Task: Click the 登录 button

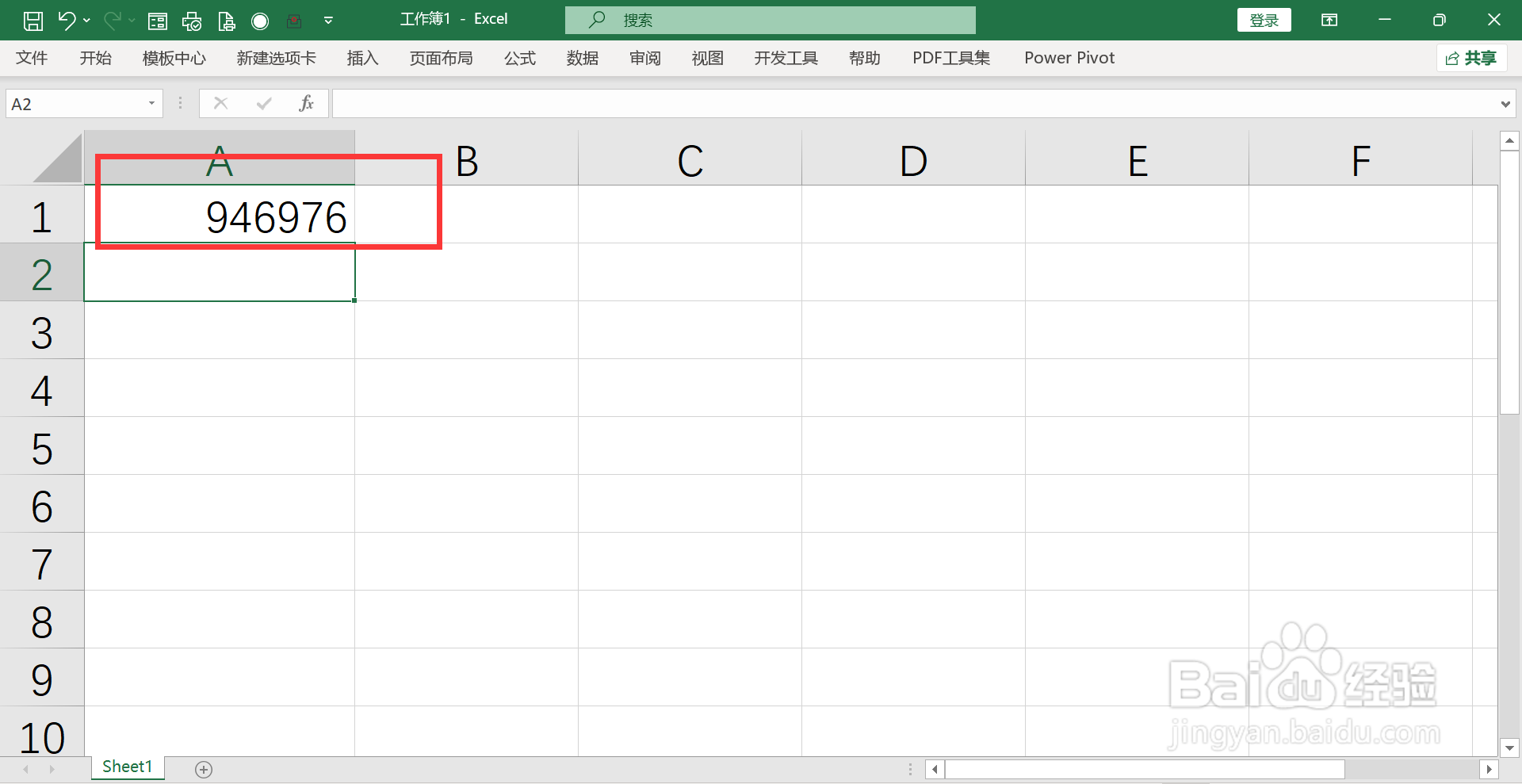Action: pyautogui.click(x=1264, y=20)
